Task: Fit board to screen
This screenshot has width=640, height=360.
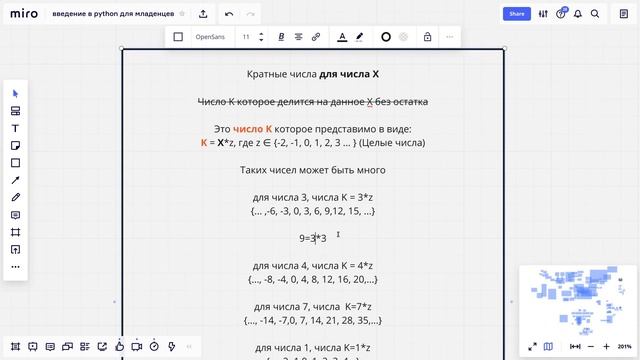Action: [x=575, y=347]
